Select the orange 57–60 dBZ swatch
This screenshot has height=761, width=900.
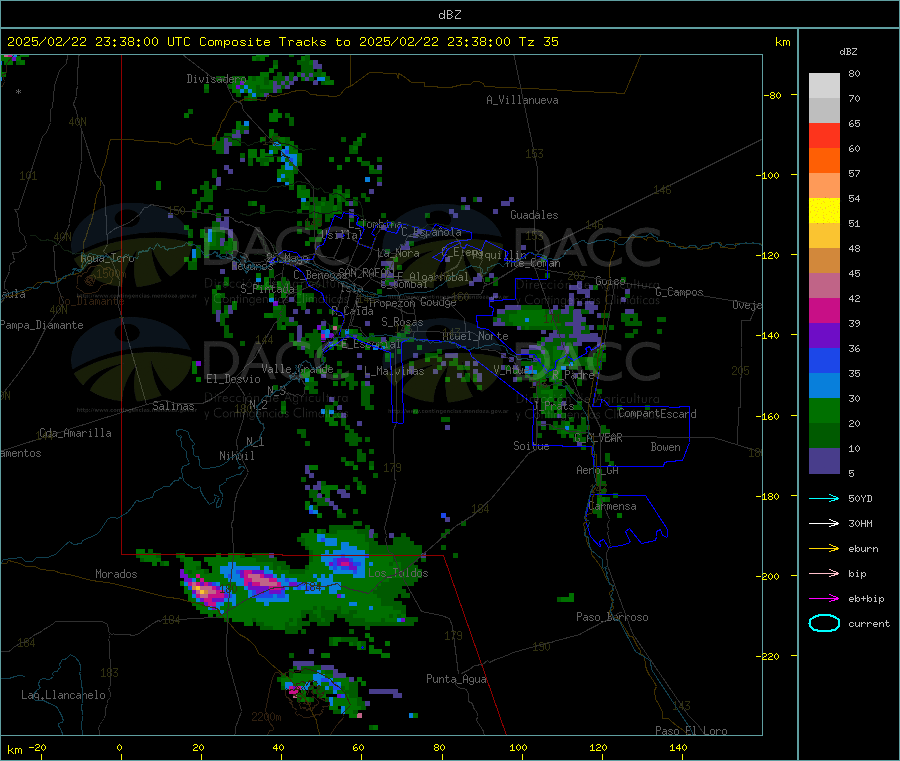pos(824,161)
